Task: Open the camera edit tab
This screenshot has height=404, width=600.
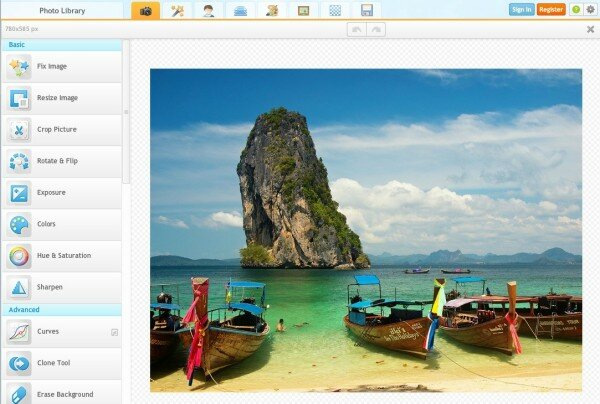Action: coord(145,10)
